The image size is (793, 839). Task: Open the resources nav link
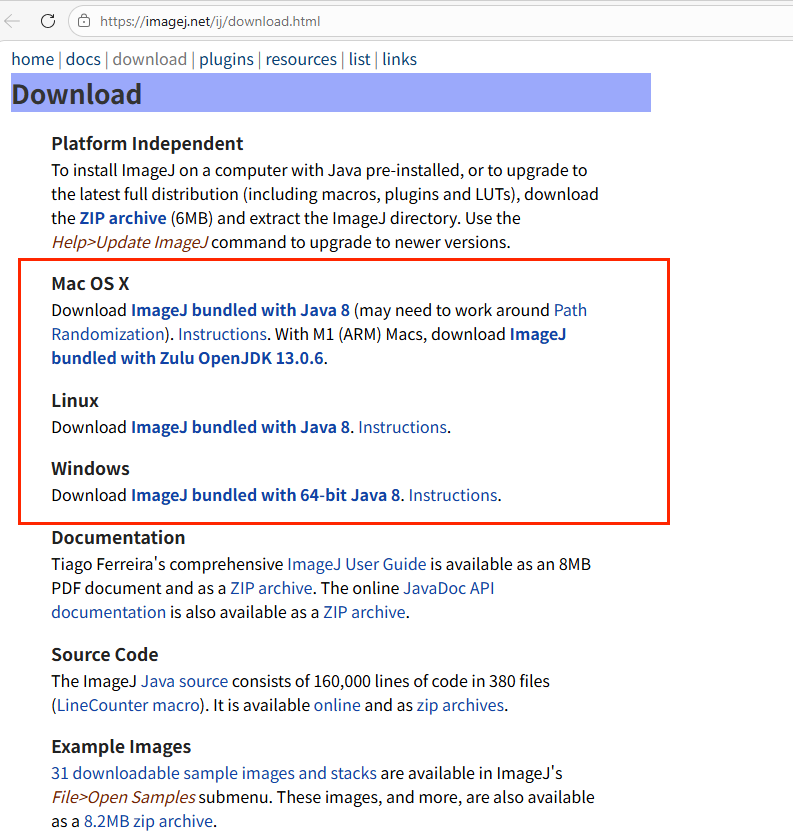(301, 59)
